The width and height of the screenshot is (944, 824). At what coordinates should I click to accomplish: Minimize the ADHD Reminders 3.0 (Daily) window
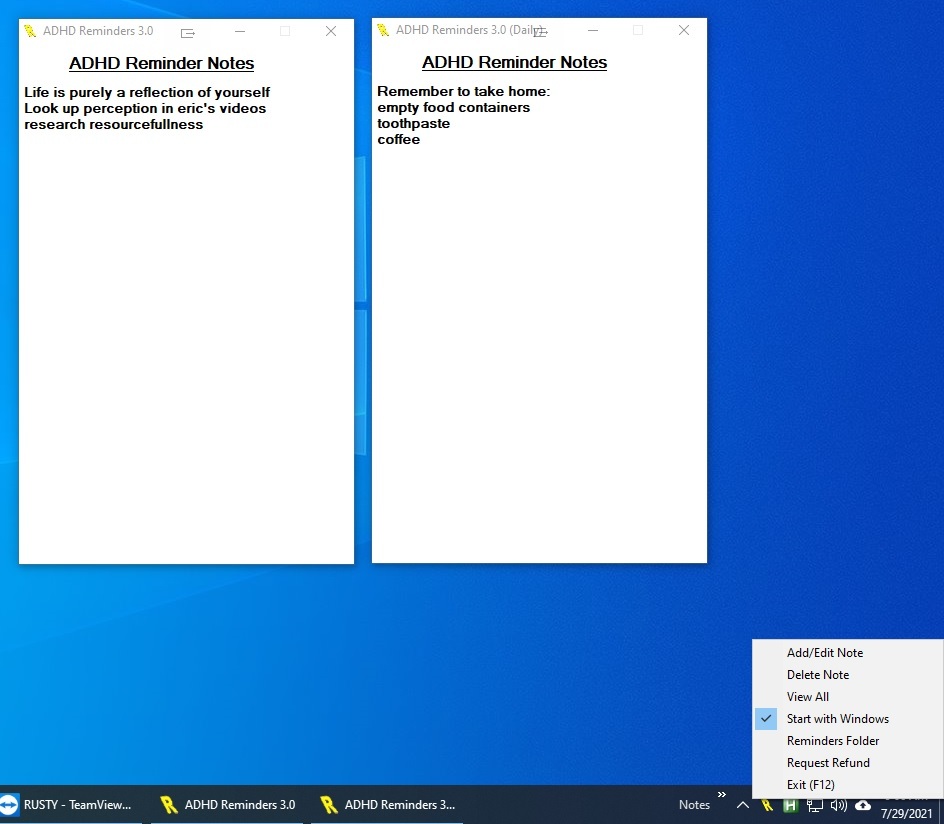coord(593,29)
